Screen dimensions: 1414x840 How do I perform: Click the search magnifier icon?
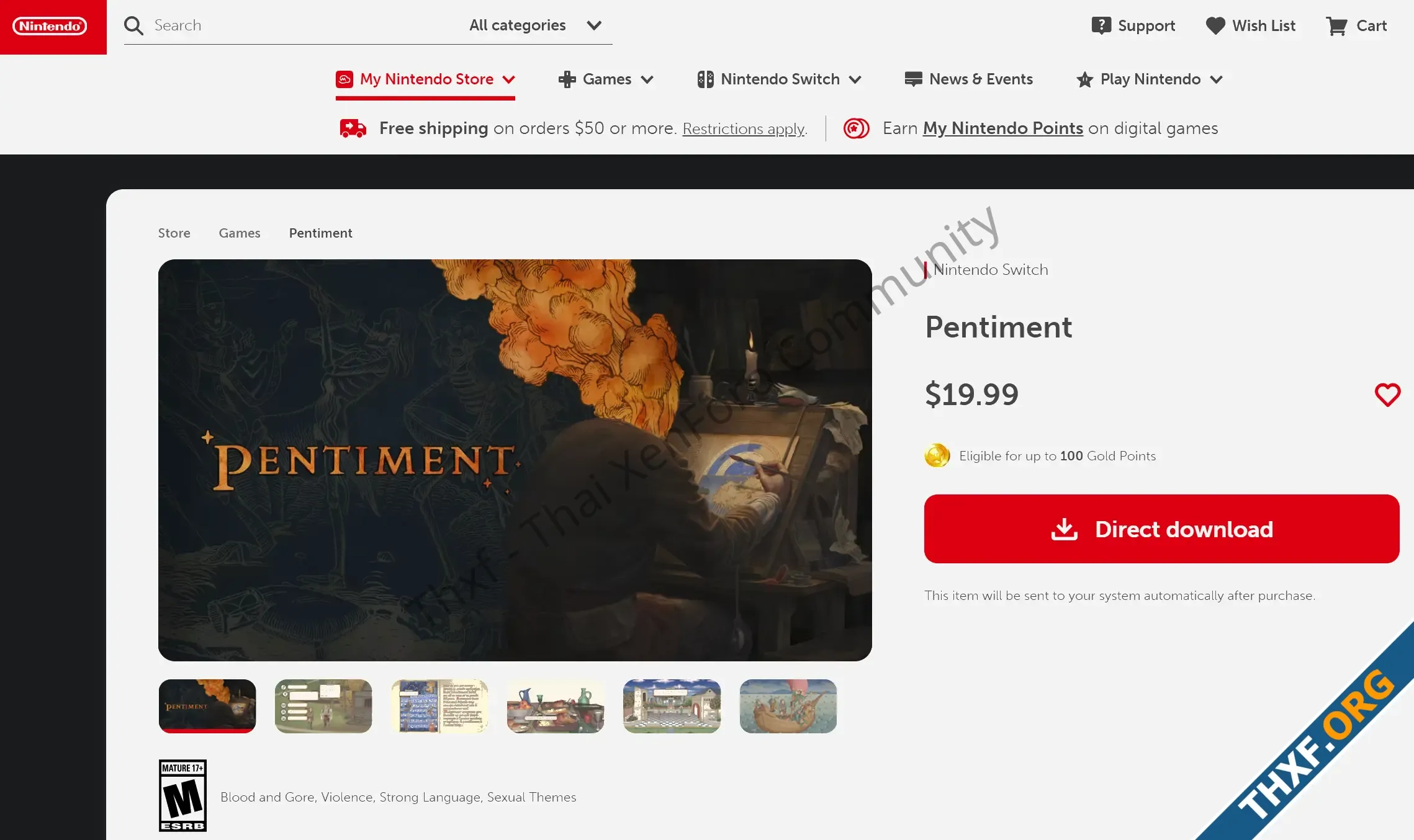133,25
